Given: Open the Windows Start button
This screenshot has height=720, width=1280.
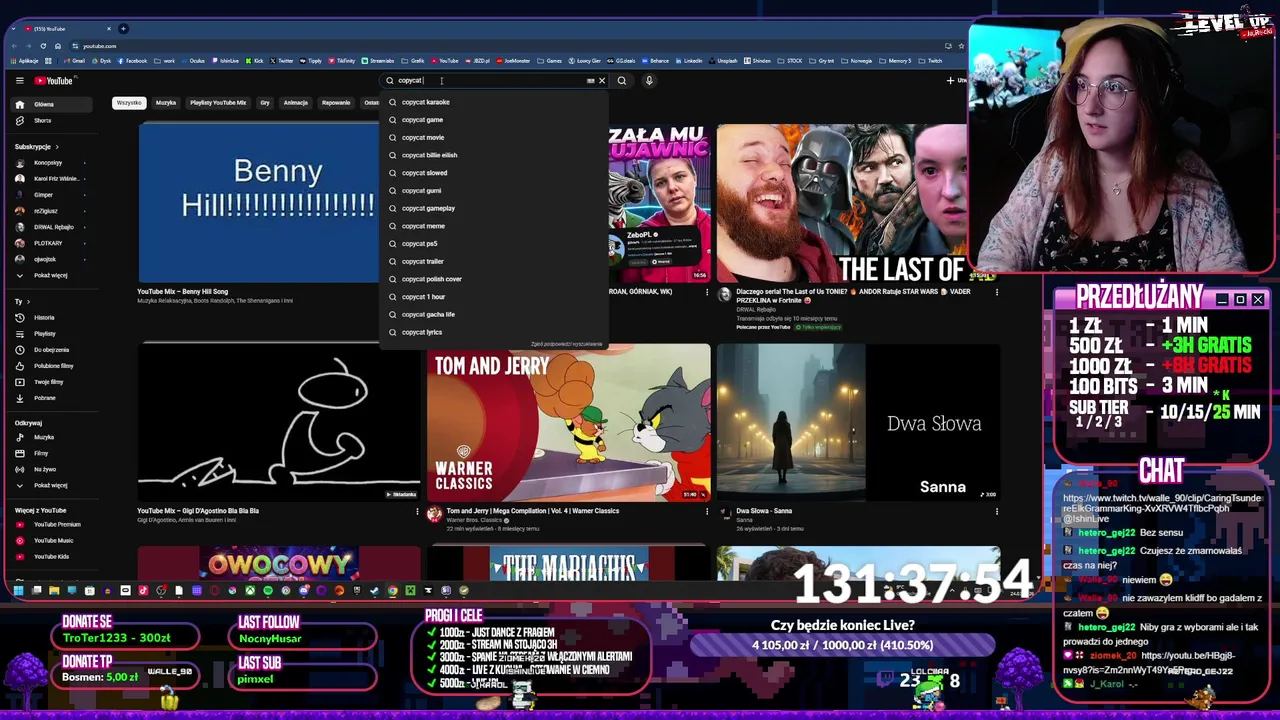Looking at the screenshot, I should 18,591.
